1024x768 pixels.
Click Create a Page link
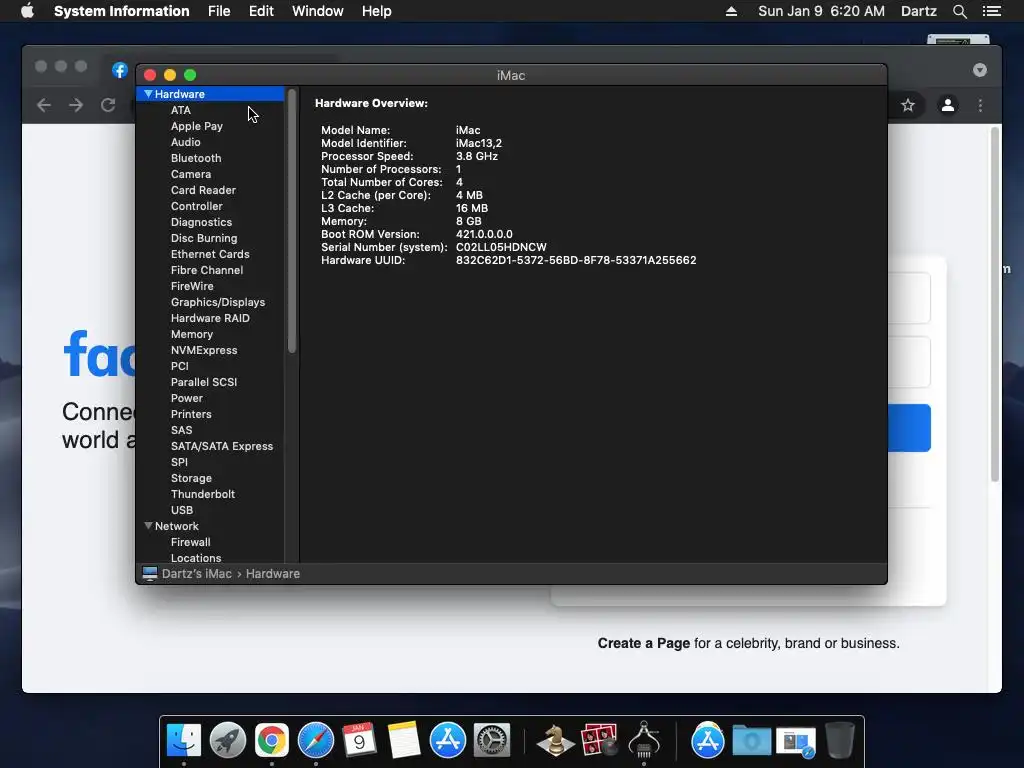[644, 643]
